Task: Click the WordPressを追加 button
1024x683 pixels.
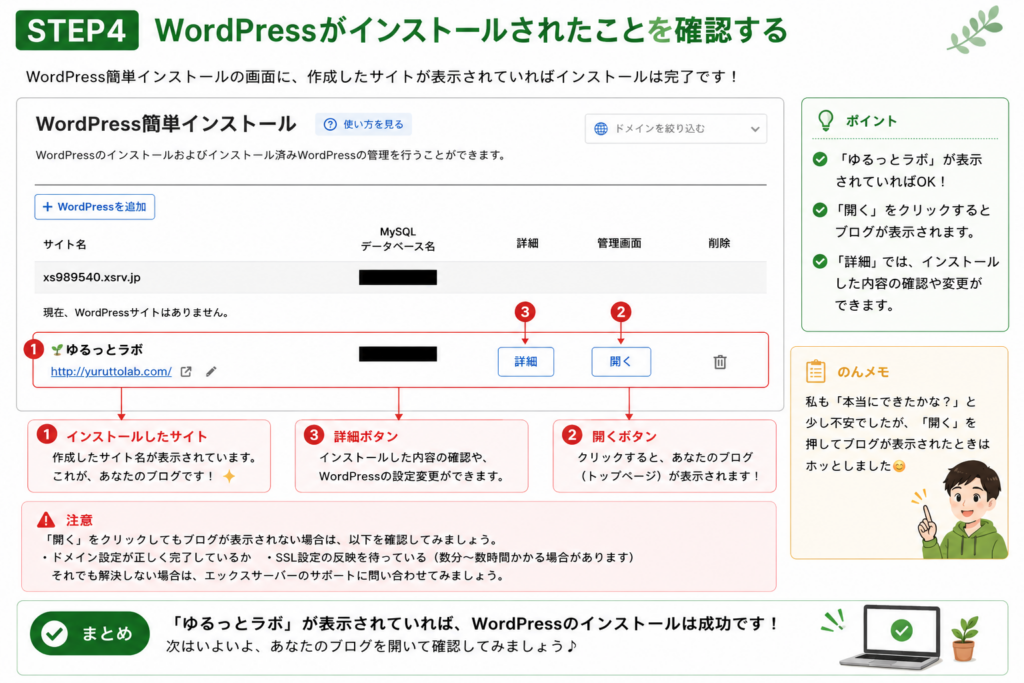Action: pos(95,206)
